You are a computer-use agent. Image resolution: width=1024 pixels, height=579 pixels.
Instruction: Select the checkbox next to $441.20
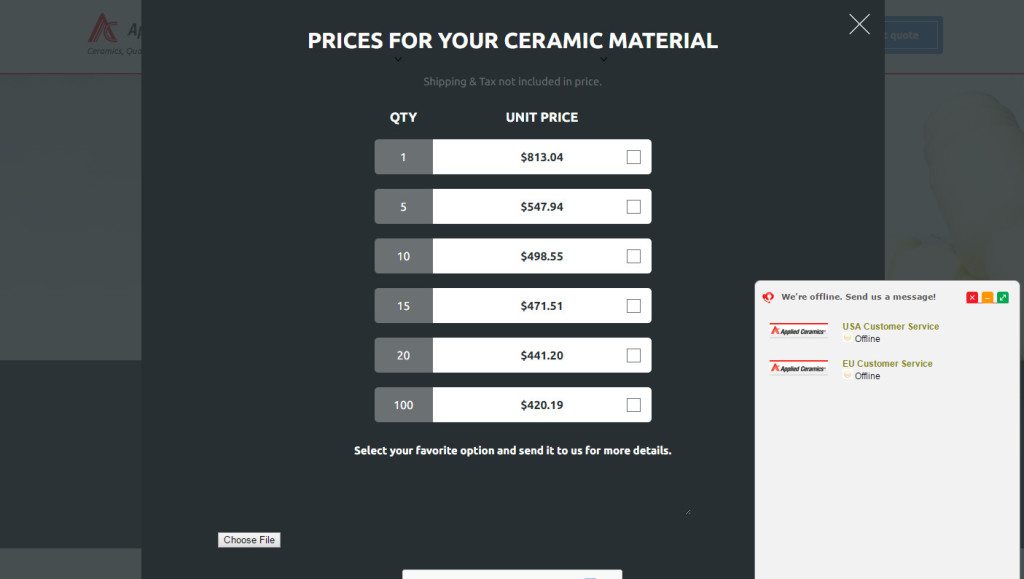point(633,355)
